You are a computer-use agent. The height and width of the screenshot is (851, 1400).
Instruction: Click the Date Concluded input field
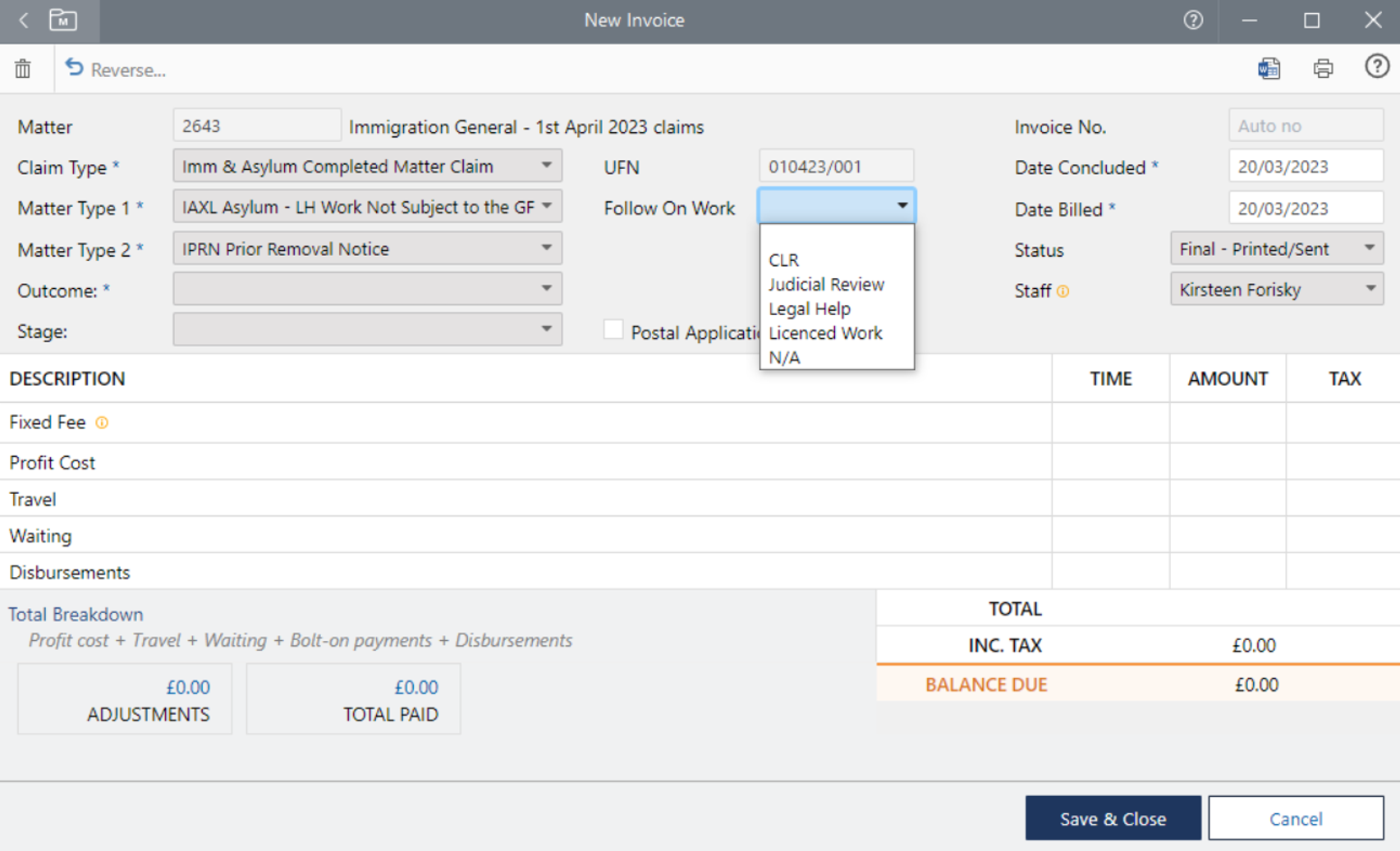pos(1305,167)
